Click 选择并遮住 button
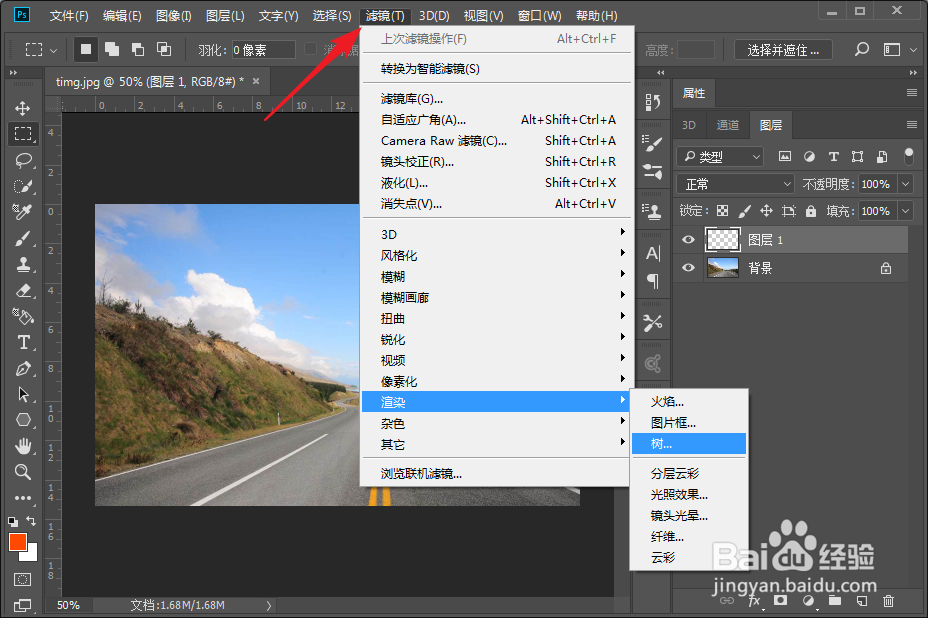Viewport: 928px width, 618px height. [x=783, y=50]
